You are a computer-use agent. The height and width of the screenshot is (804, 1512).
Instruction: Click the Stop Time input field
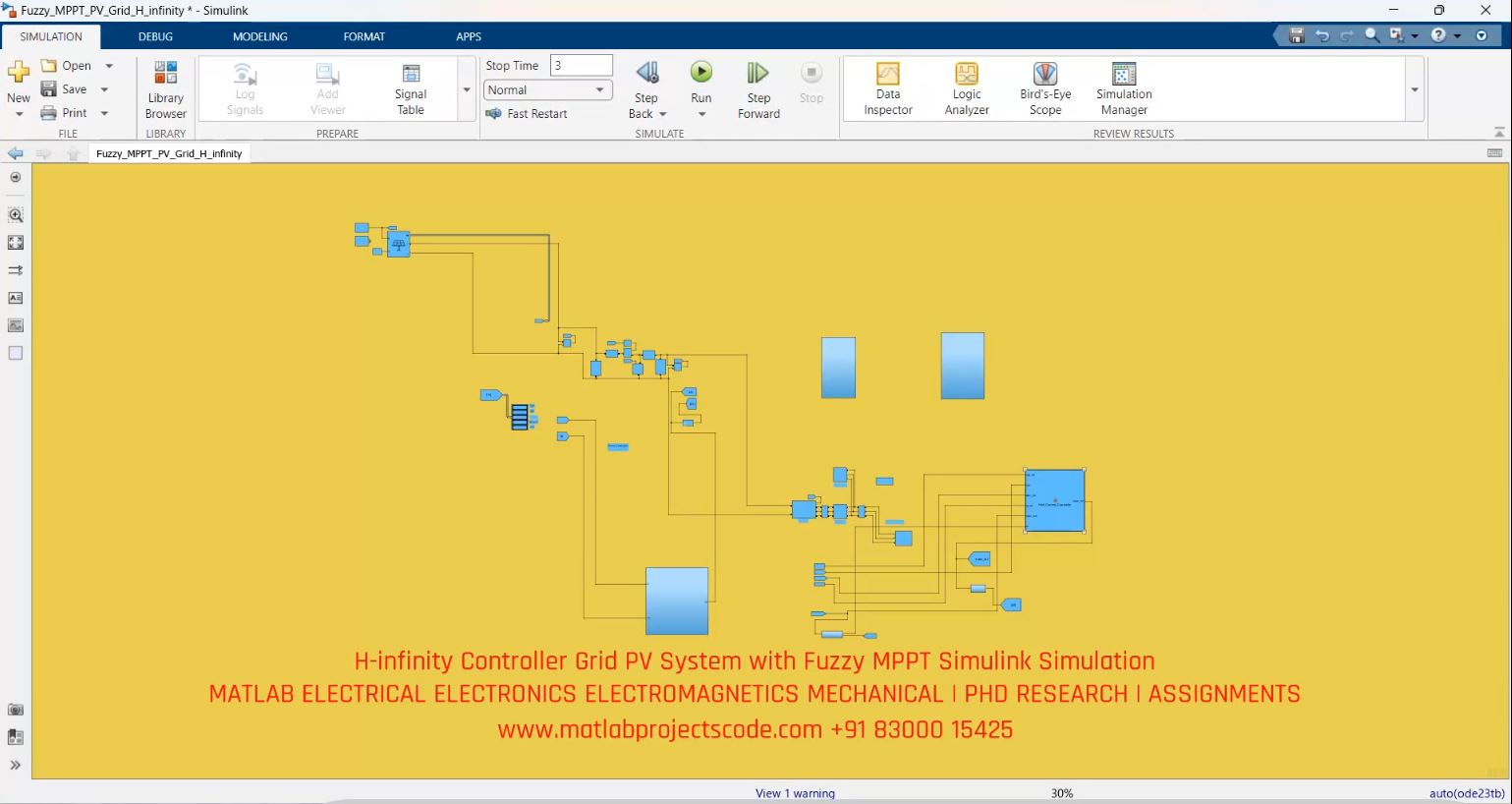(x=581, y=66)
